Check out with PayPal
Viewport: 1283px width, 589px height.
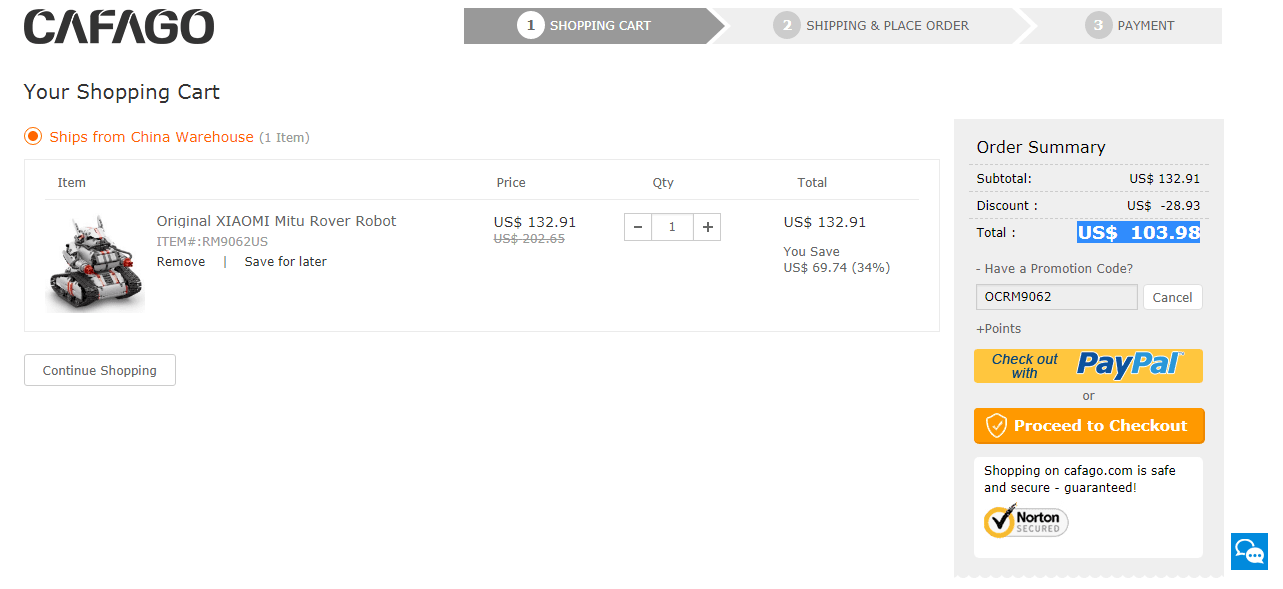click(1088, 366)
